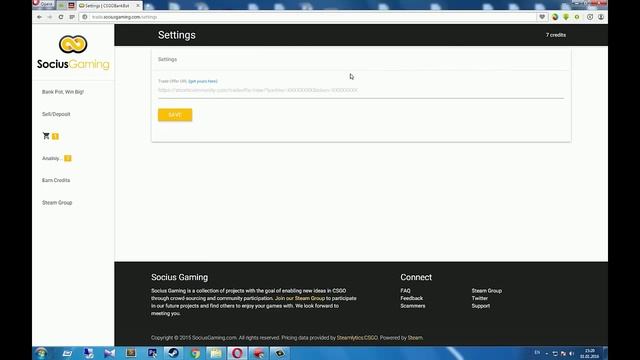The height and width of the screenshot is (360, 640).
Task: Open Steam Group in sidebar
Action: point(57,202)
